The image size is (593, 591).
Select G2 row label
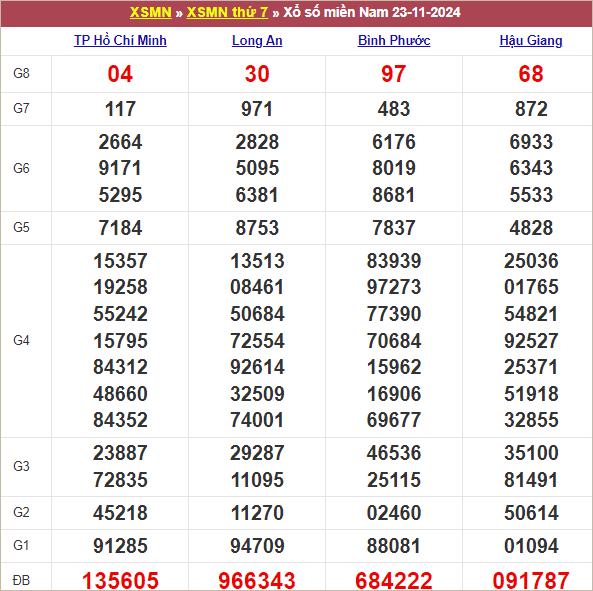coord(21,512)
